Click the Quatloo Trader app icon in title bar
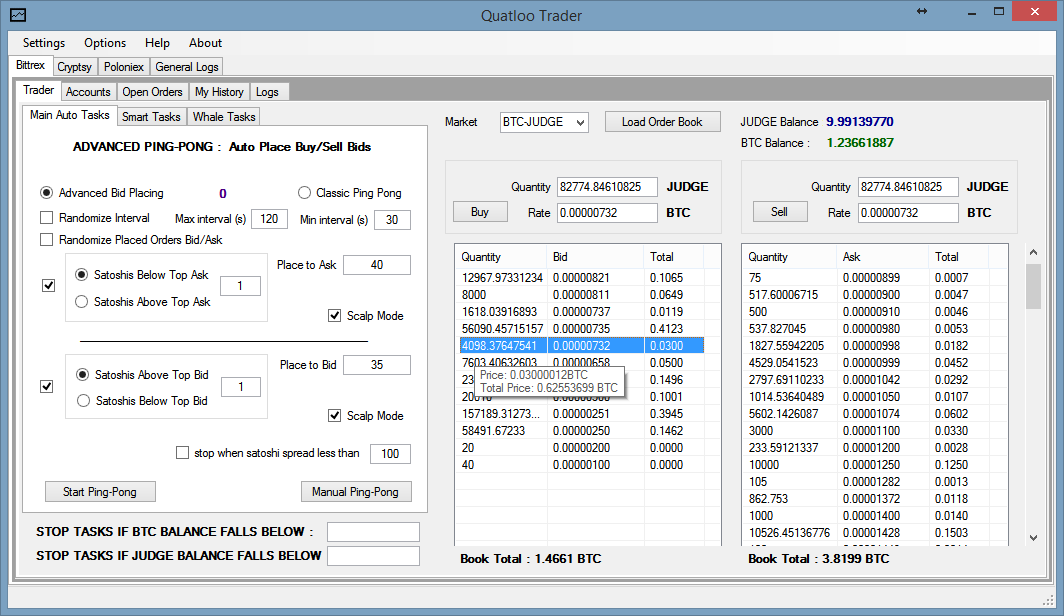 click(18, 15)
